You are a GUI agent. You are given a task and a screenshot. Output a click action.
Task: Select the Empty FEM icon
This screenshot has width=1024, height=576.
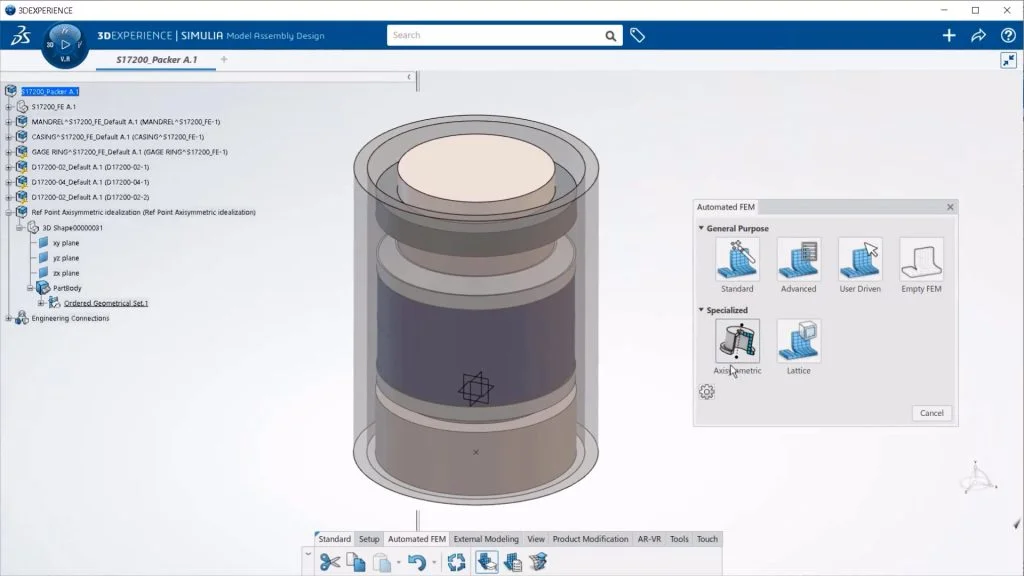920,260
